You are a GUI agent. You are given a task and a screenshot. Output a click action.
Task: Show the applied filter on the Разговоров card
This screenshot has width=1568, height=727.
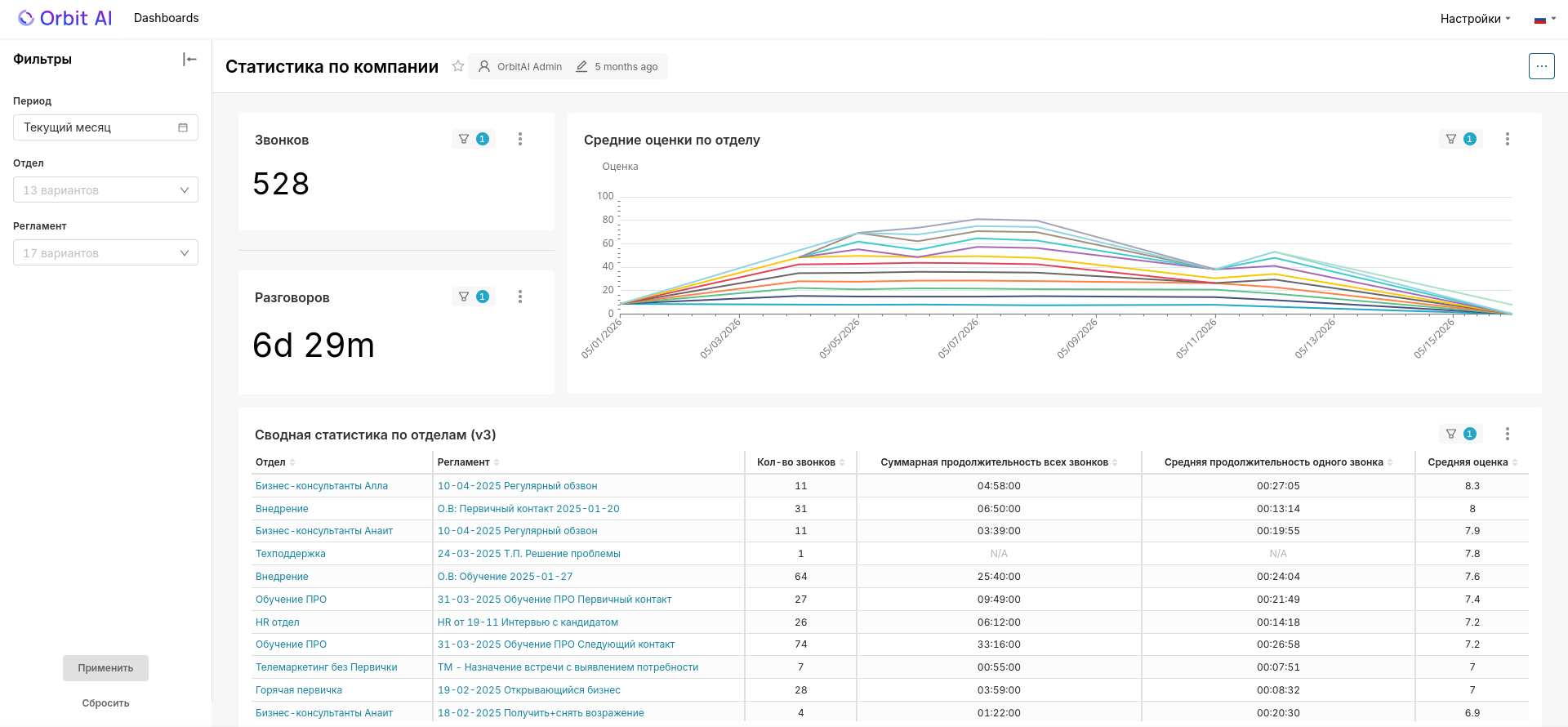(474, 297)
